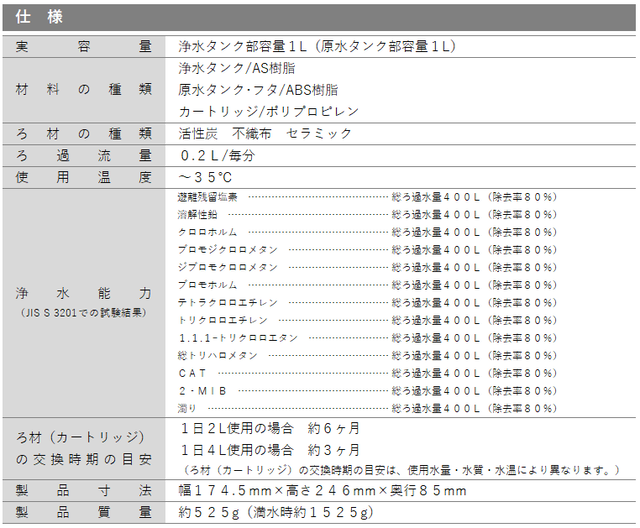Viewport: 640px width, 528px height.
Task: Click 0.2L/毎分 flow rate value
Action: click(x=218, y=155)
